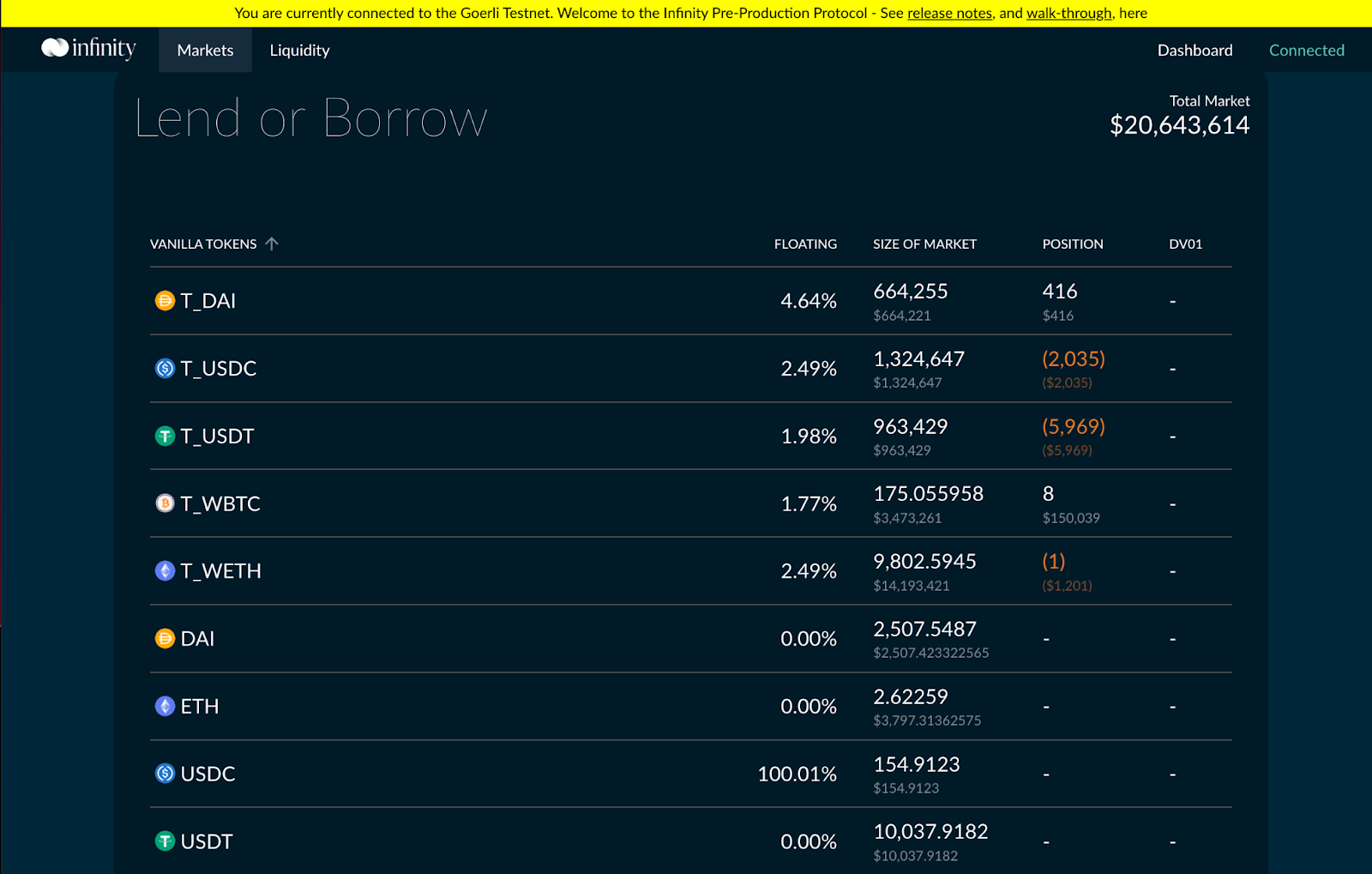Screen dimensions: 1372x874
Task: Click the 100.01% floating rate
Action: 797,775
